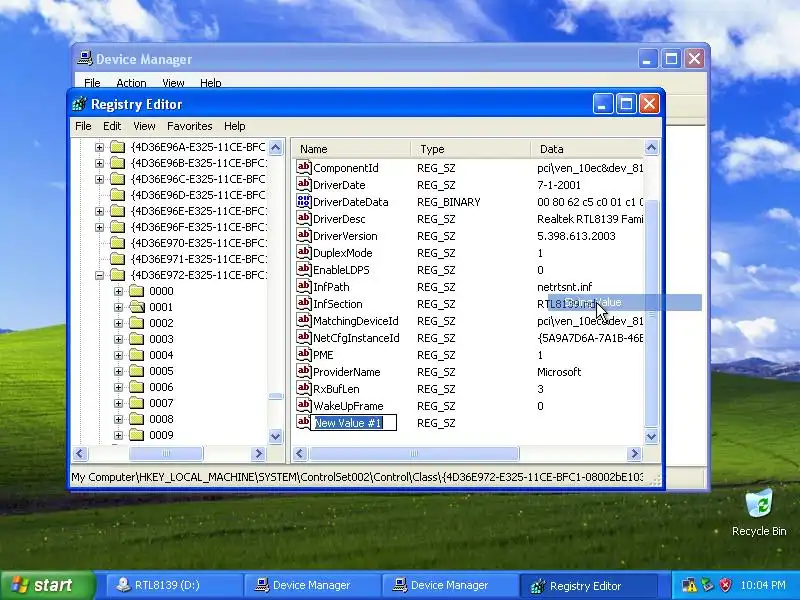Click the InfPath string value icon
This screenshot has width=800, height=600.
pyautogui.click(x=304, y=286)
